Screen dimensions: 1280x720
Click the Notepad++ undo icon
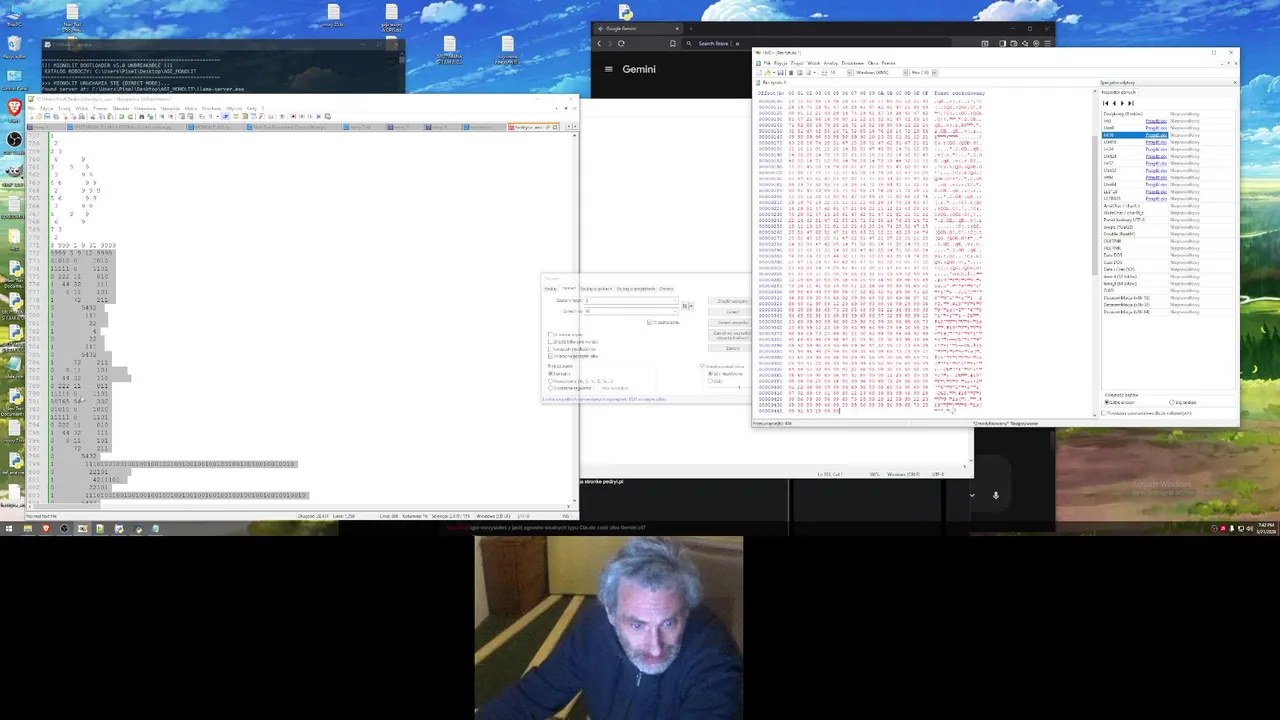click(x=121, y=117)
